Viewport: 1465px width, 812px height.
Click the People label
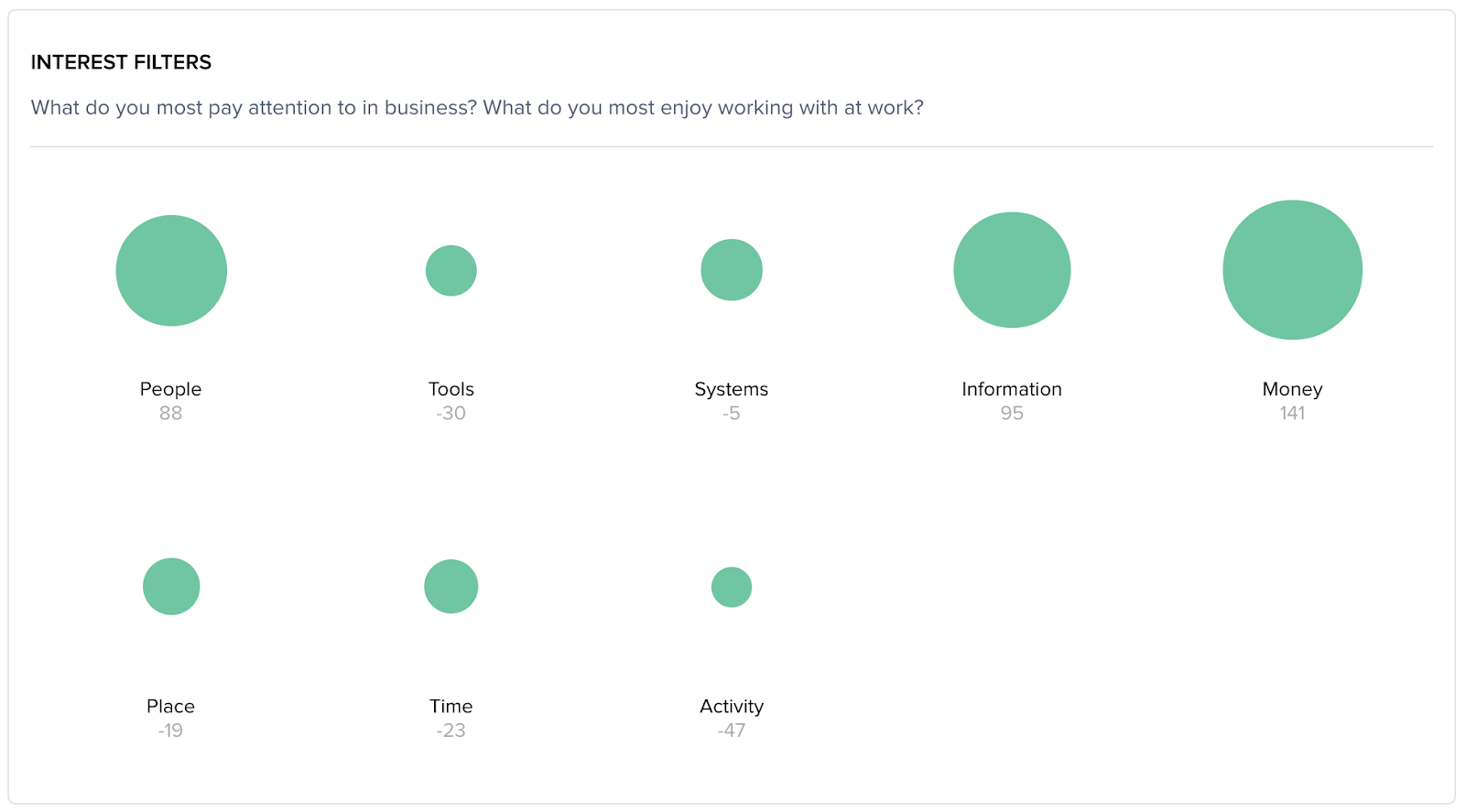170,389
